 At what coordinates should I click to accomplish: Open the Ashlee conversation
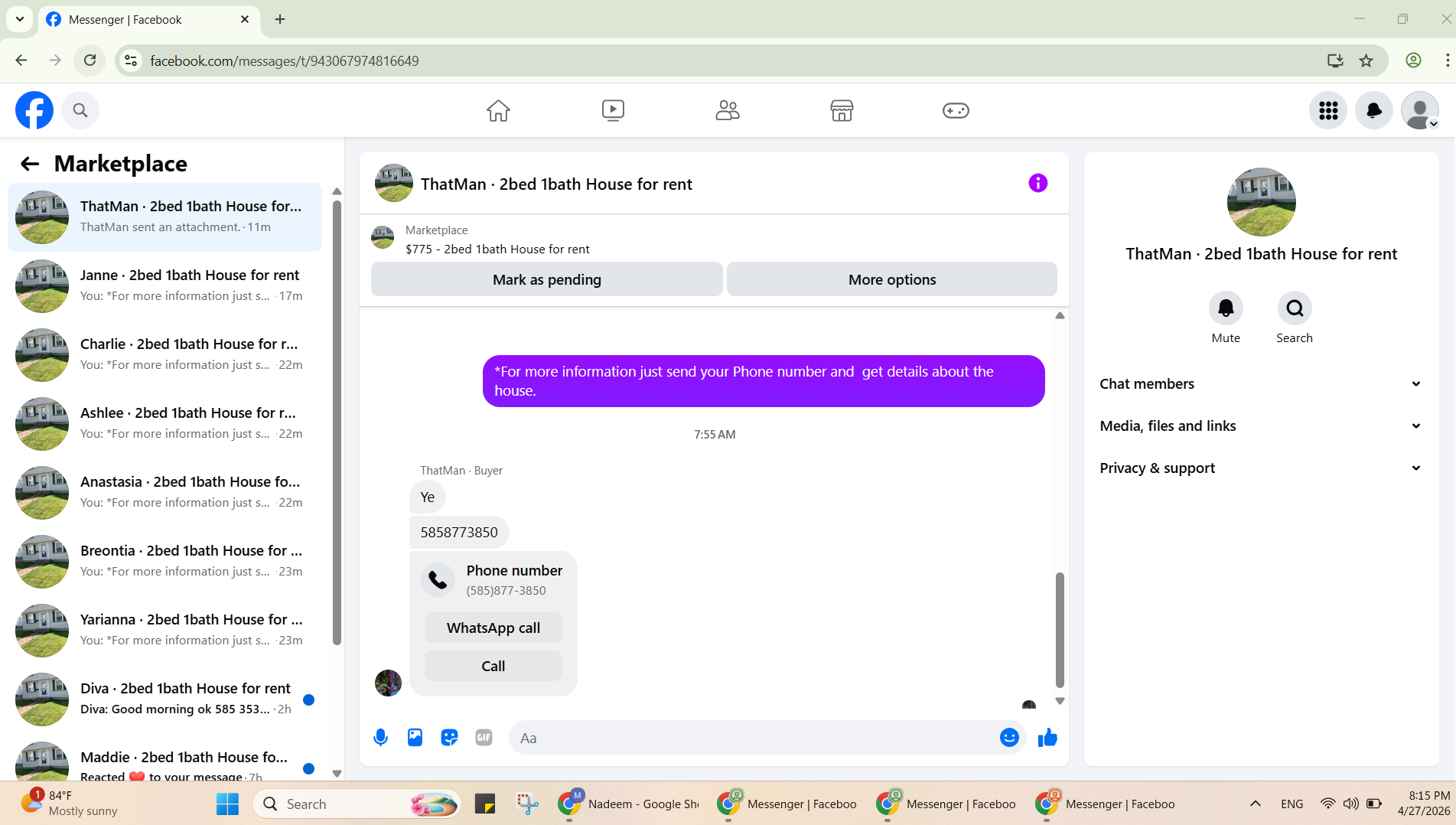[164, 424]
